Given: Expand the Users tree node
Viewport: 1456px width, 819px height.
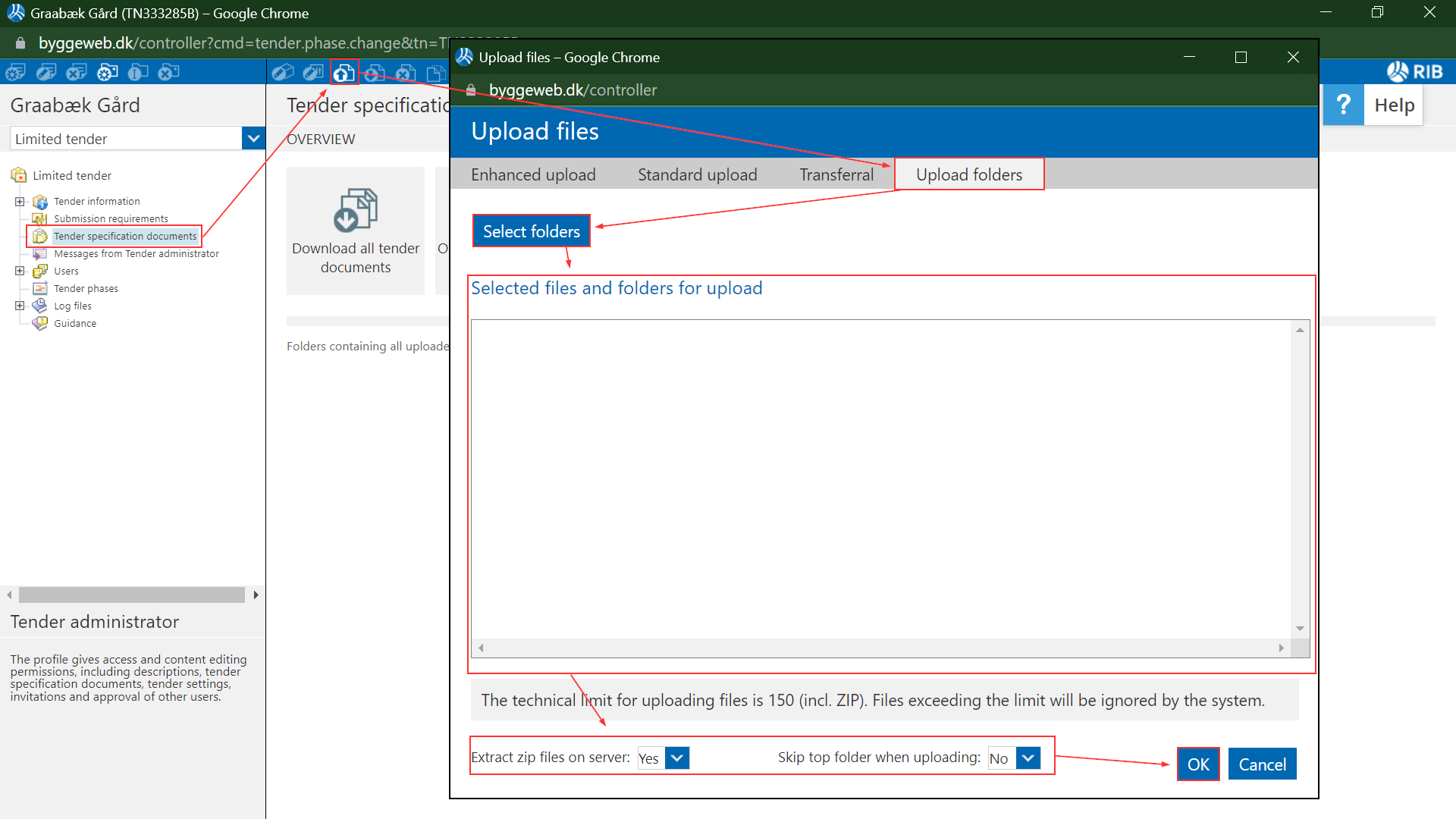Looking at the screenshot, I should coord(20,271).
